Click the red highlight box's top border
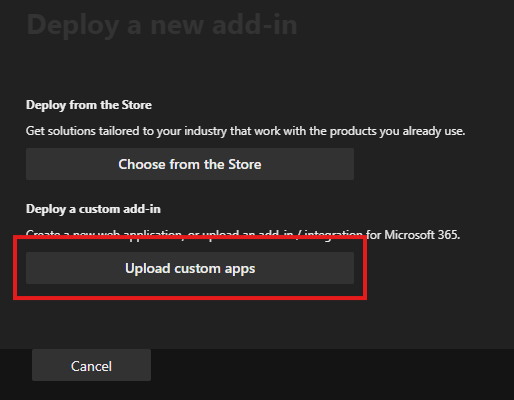 click(190, 237)
